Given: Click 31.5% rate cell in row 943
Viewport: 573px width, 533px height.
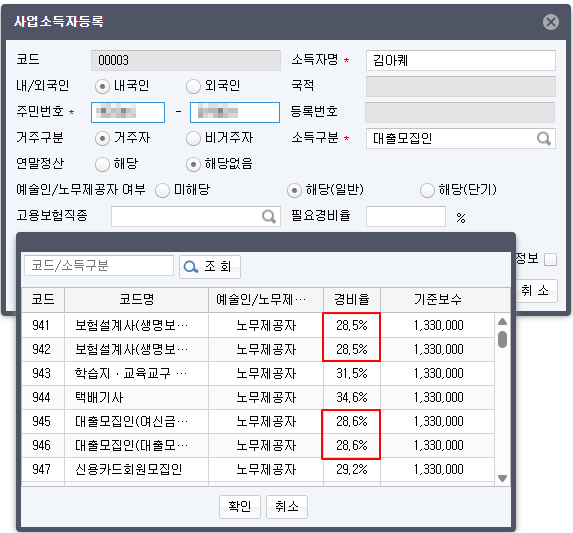Looking at the screenshot, I should point(352,373).
